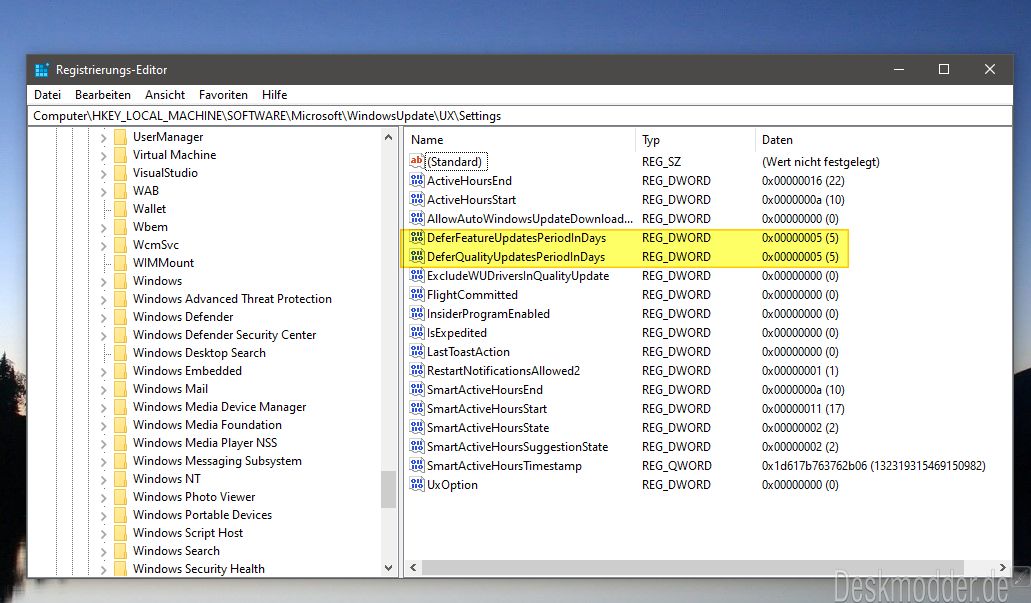Click the icon beside DeferQualityUpdatesPeriodInDays
This screenshot has height=603, width=1031.
point(417,256)
